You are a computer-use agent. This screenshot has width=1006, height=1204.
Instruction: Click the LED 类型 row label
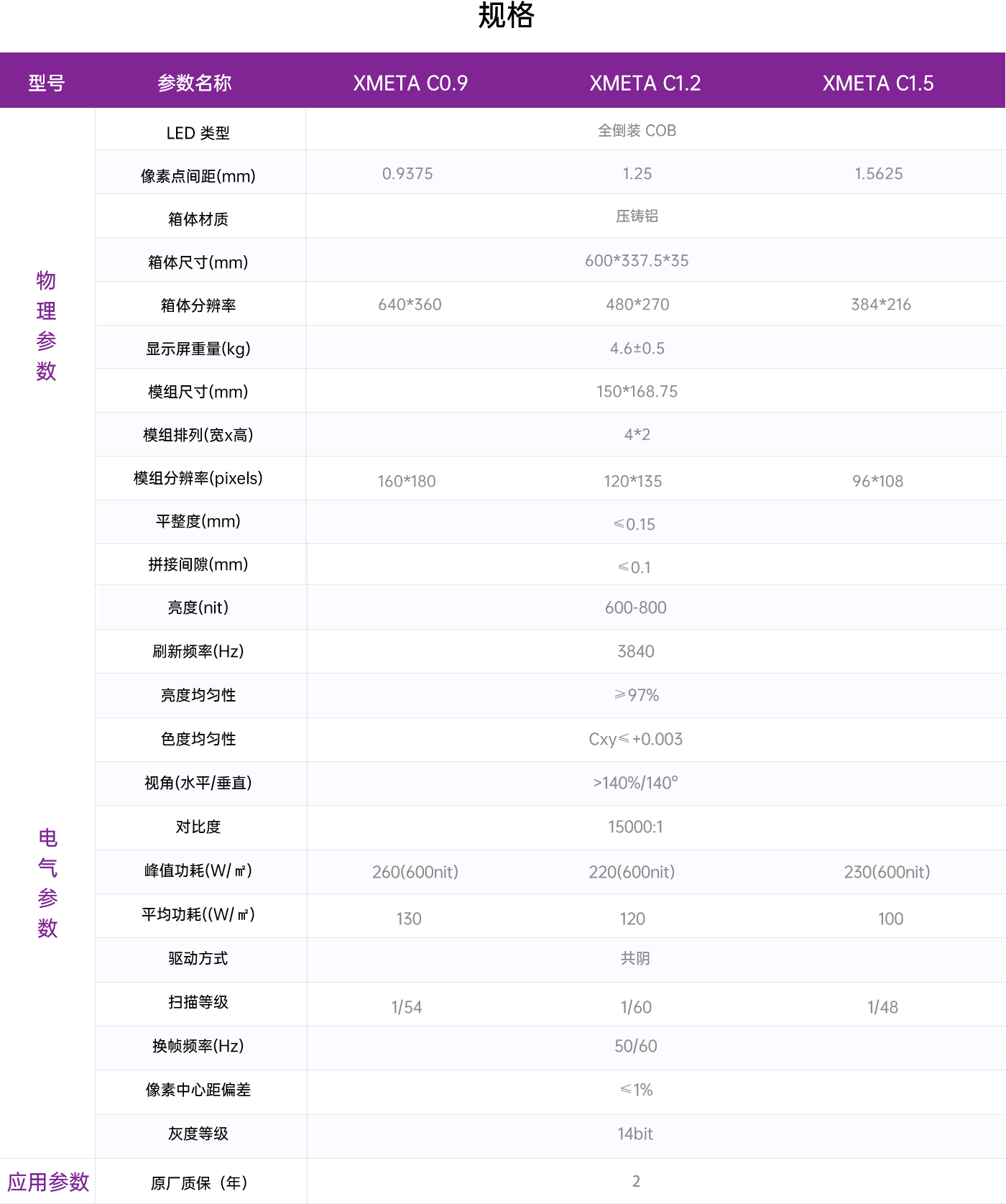point(198,133)
